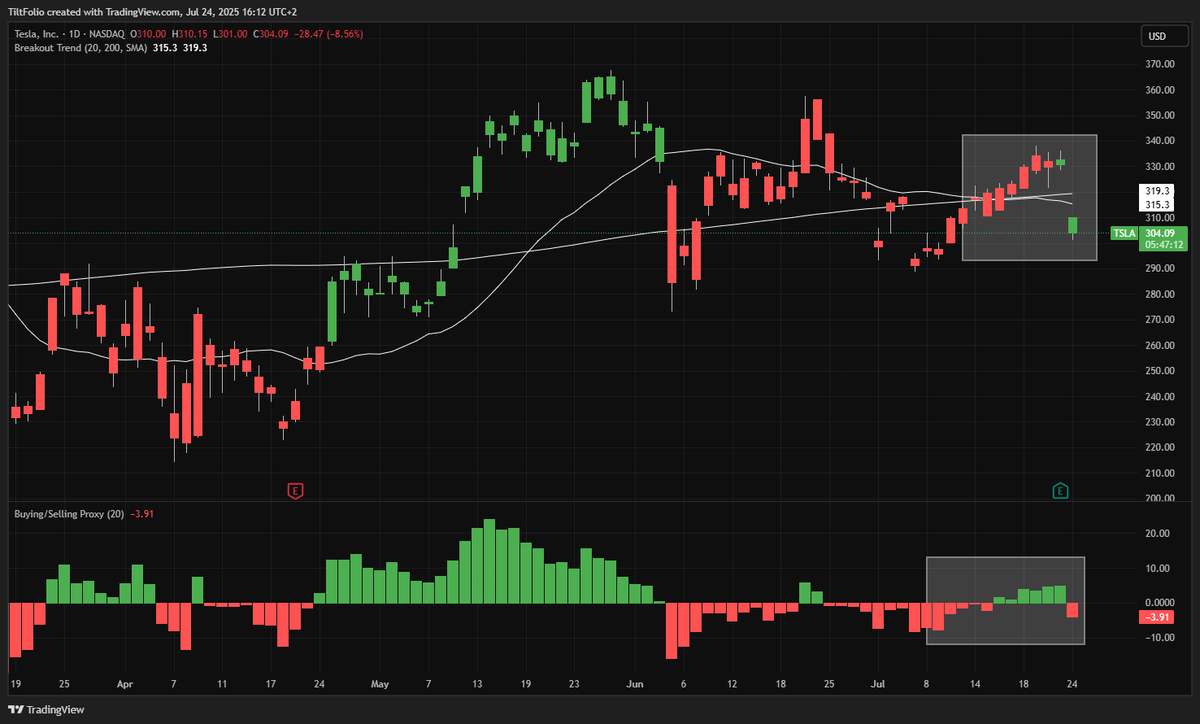The image size is (1200, 724).
Task: Click the tallest green histogram bar in mid-May
Action: (489, 561)
